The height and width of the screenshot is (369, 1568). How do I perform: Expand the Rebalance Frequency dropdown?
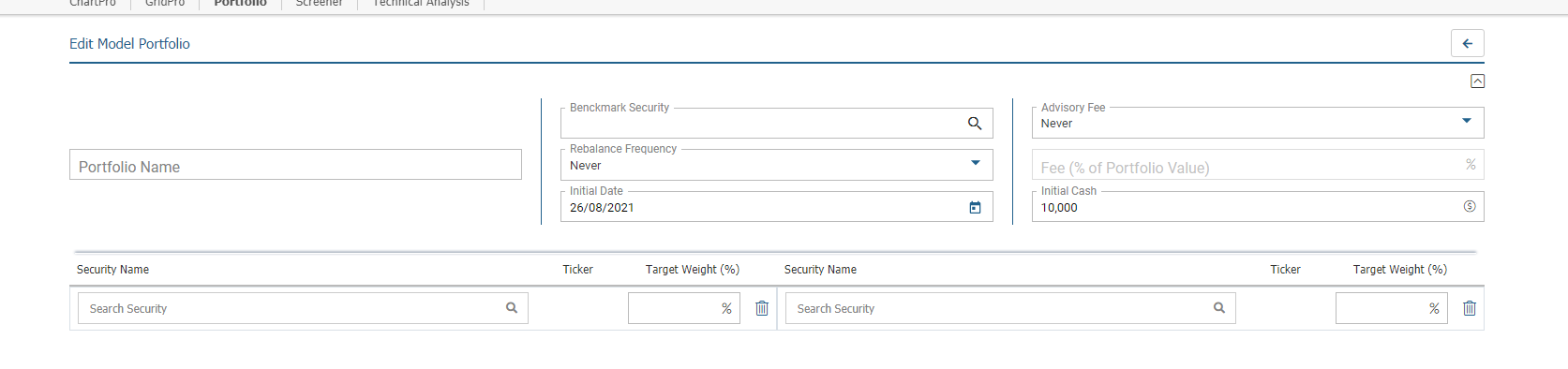pos(976,163)
